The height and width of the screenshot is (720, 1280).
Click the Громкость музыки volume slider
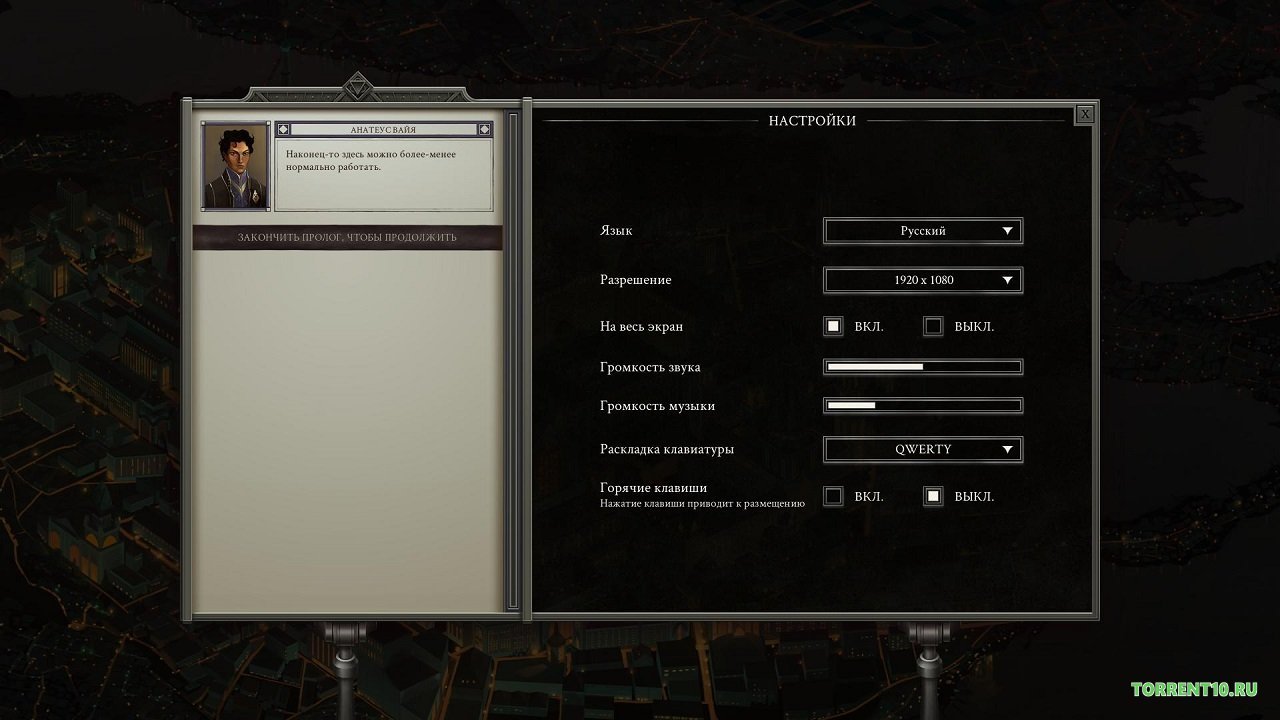click(x=922, y=406)
